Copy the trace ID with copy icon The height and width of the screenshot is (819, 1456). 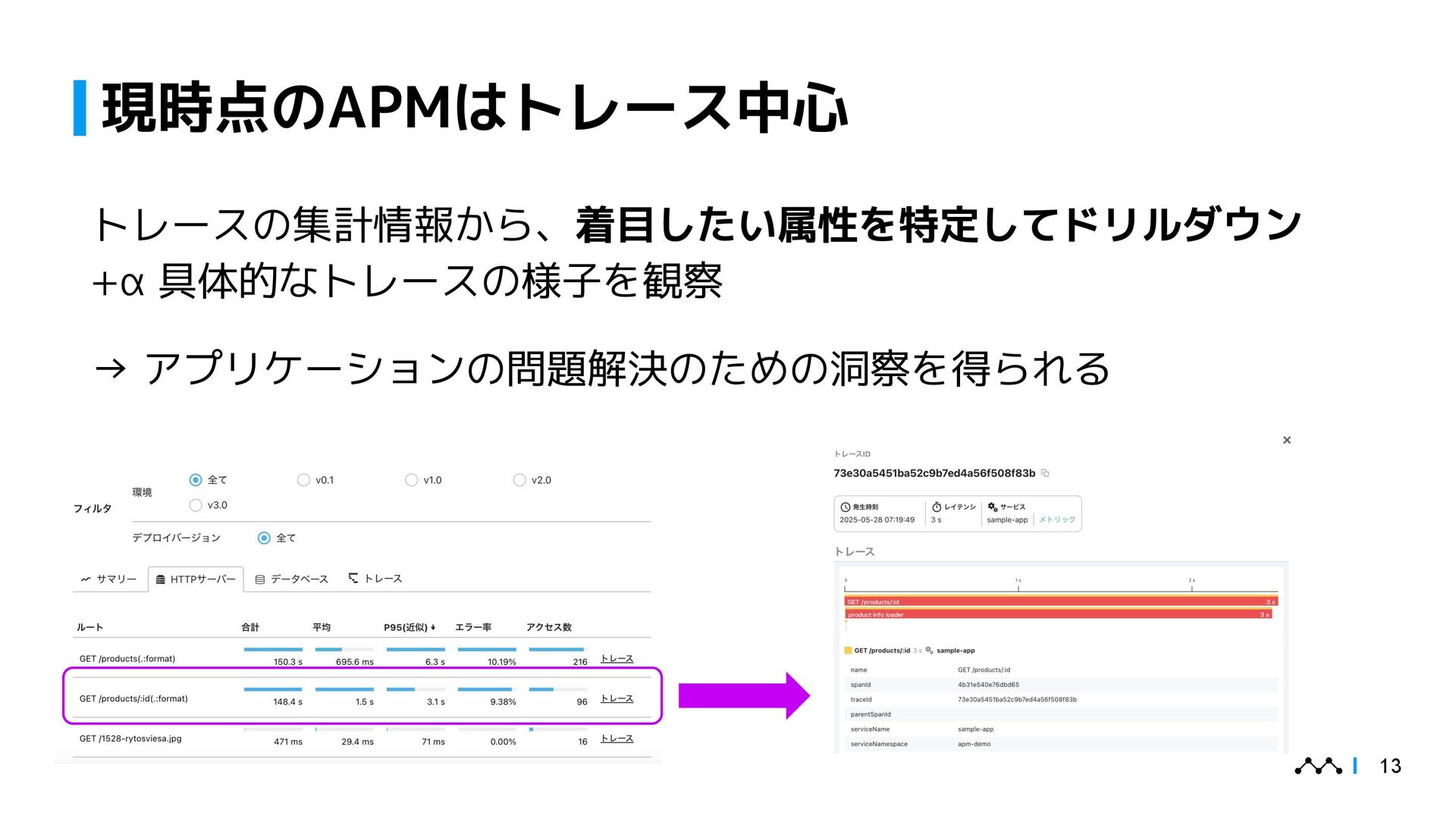(x=1045, y=473)
